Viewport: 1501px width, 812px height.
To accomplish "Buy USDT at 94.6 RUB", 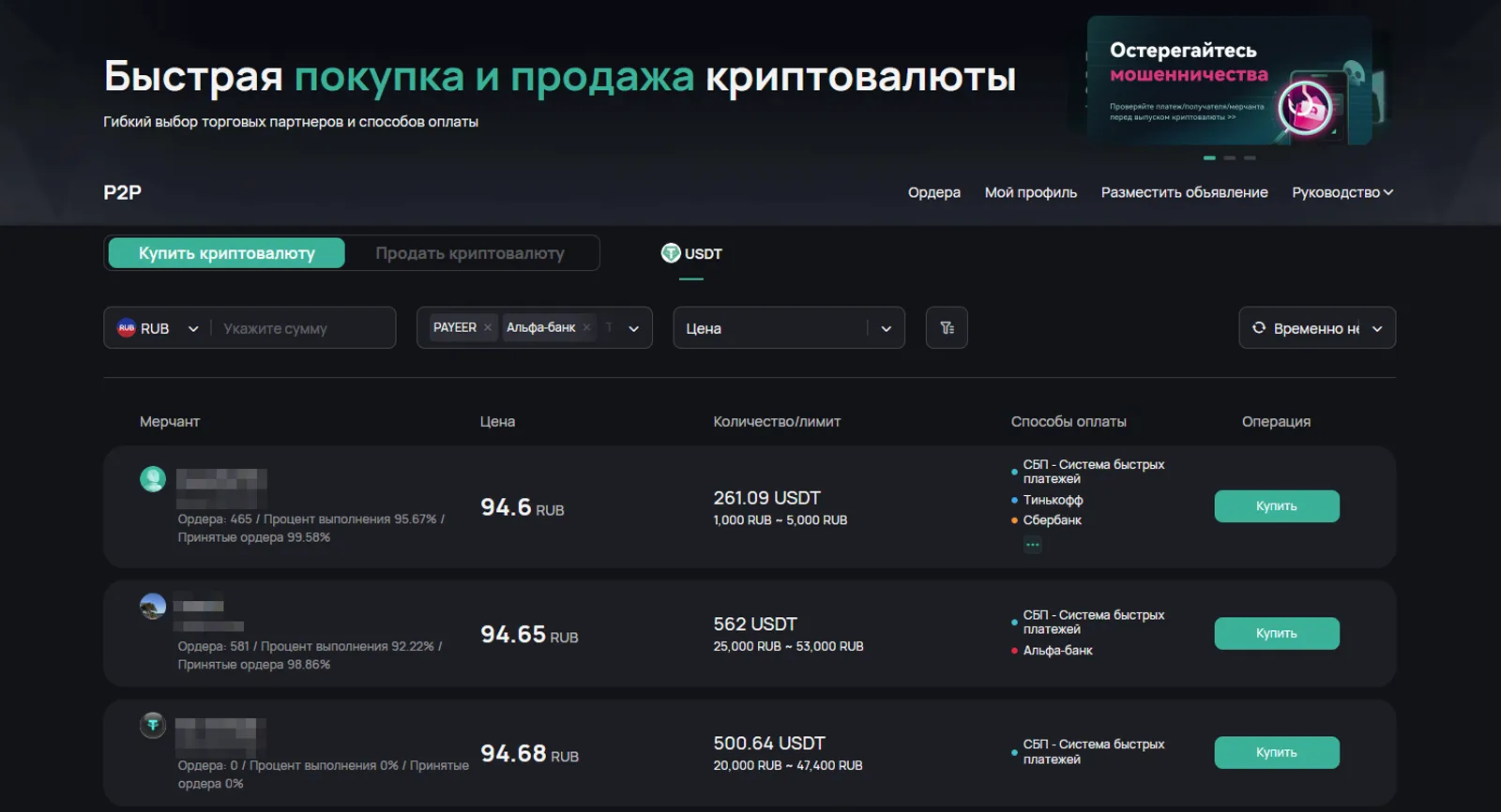I will (x=1277, y=506).
